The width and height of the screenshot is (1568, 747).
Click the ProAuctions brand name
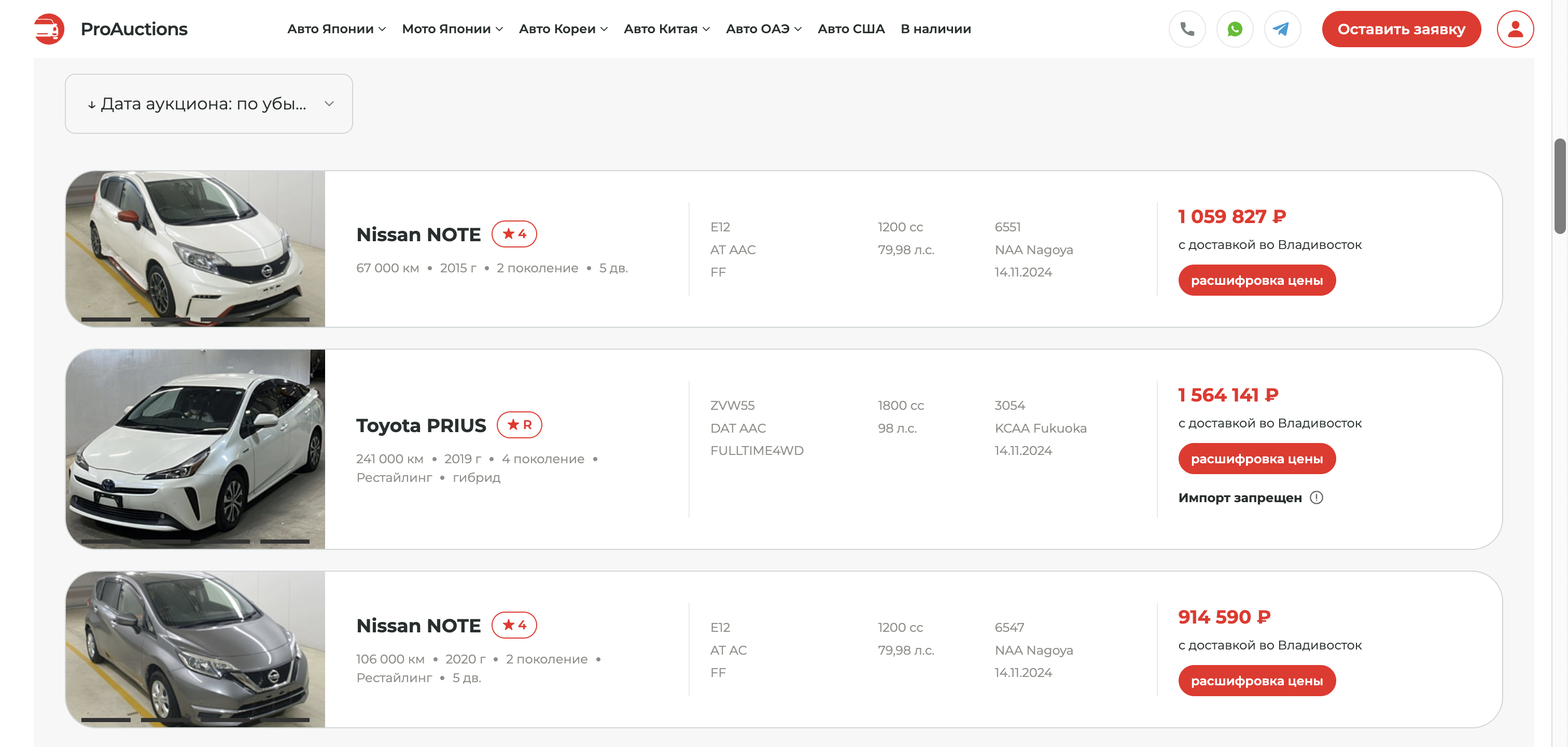pos(134,29)
